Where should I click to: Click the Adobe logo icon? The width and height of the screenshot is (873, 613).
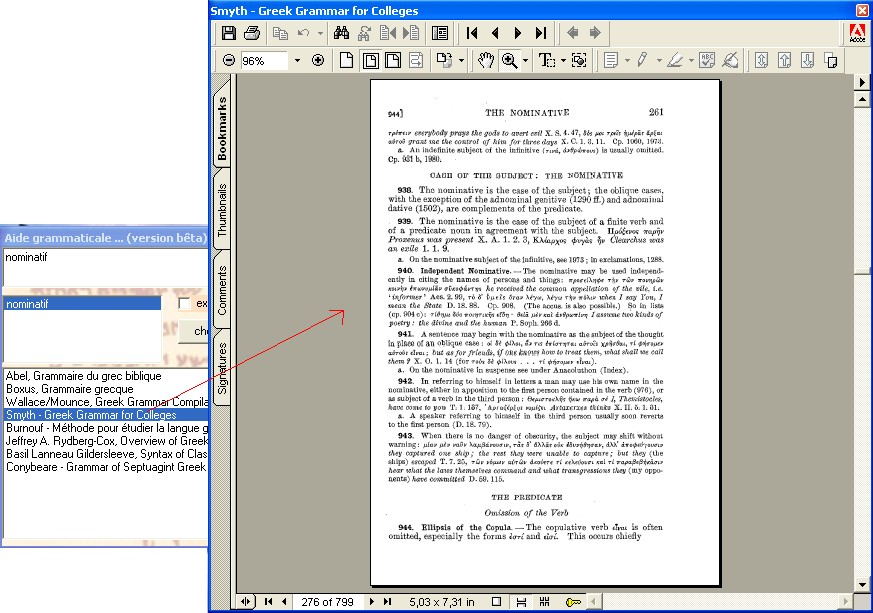point(857,33)
